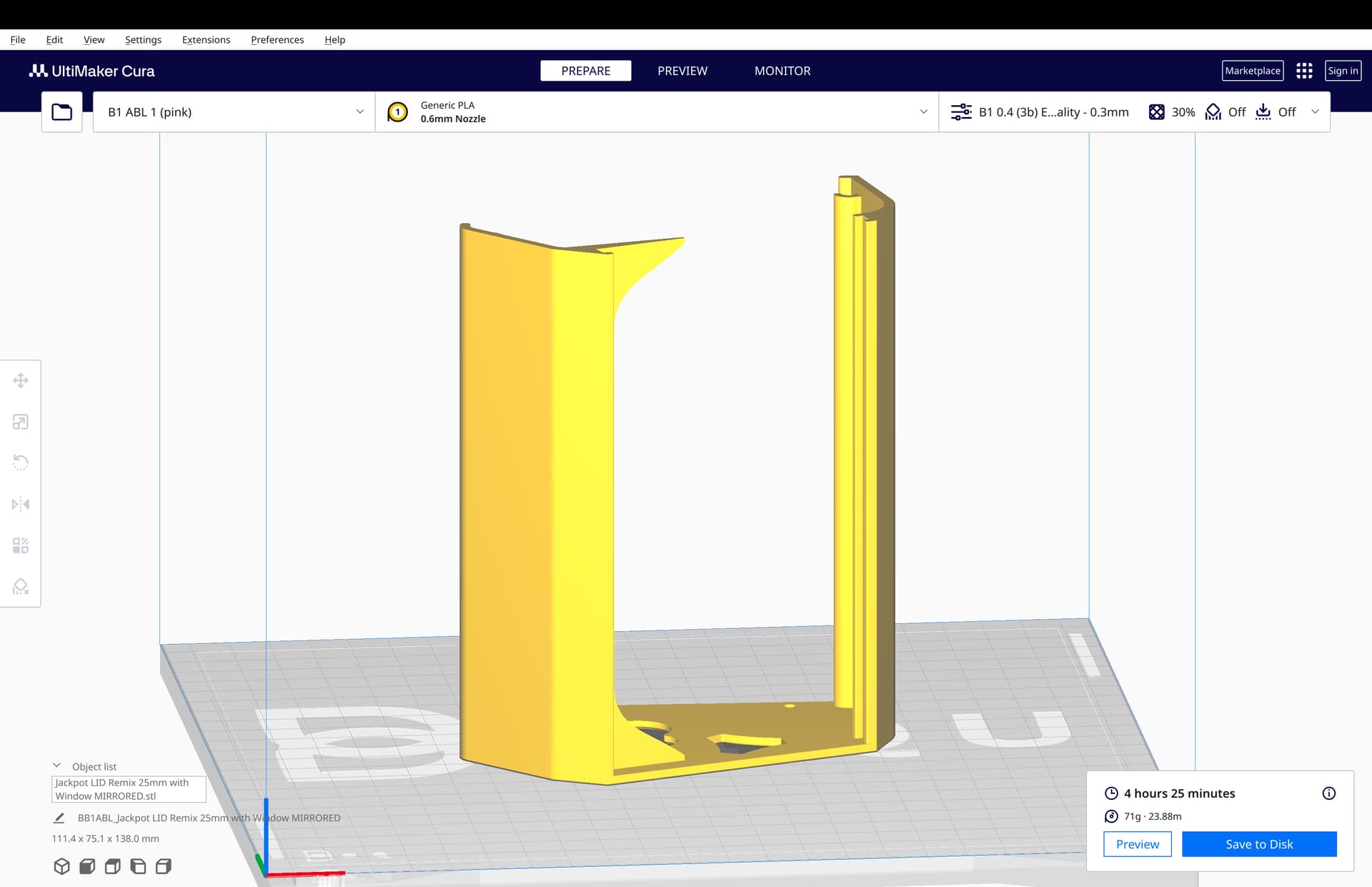
Task: Select Jackpot LID Remix object in list
Action: [x=129, y=789]
